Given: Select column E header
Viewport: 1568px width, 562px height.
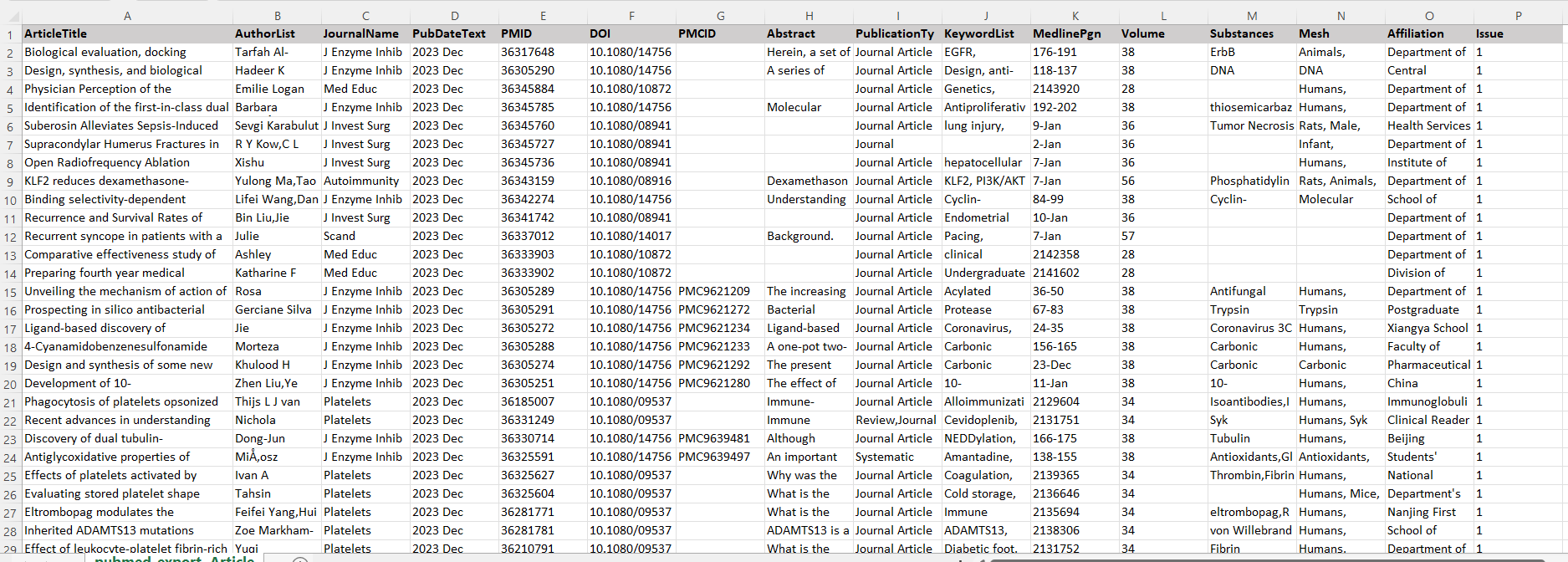Looking at the screenshot, I should click(x=543, y=16).
